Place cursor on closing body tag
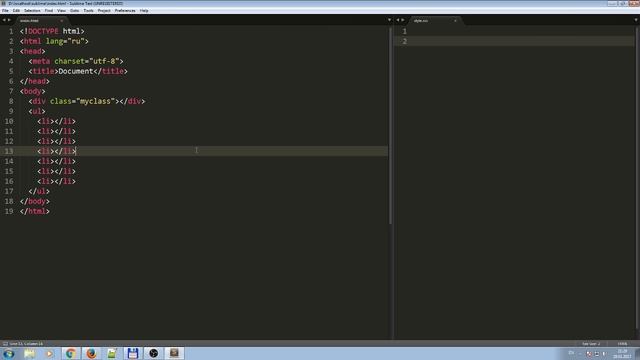The width and height of the screenshot is (640, 360). [35, 201]
